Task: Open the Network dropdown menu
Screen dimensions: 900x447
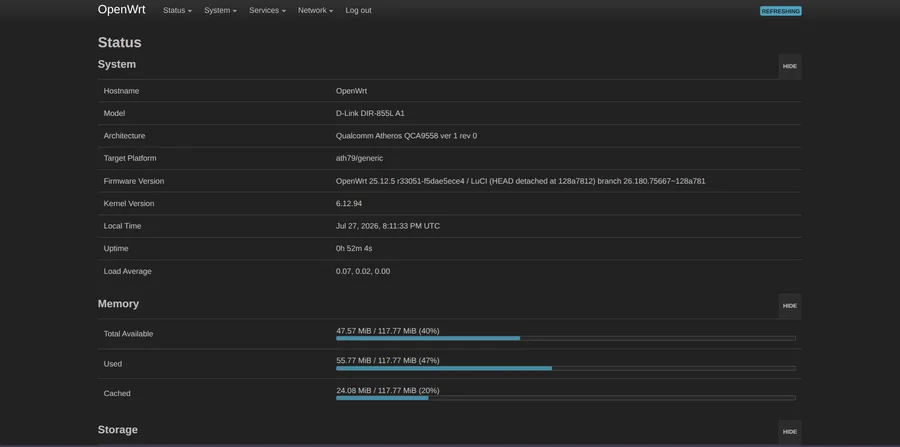Action: click(x=316, y=10)
